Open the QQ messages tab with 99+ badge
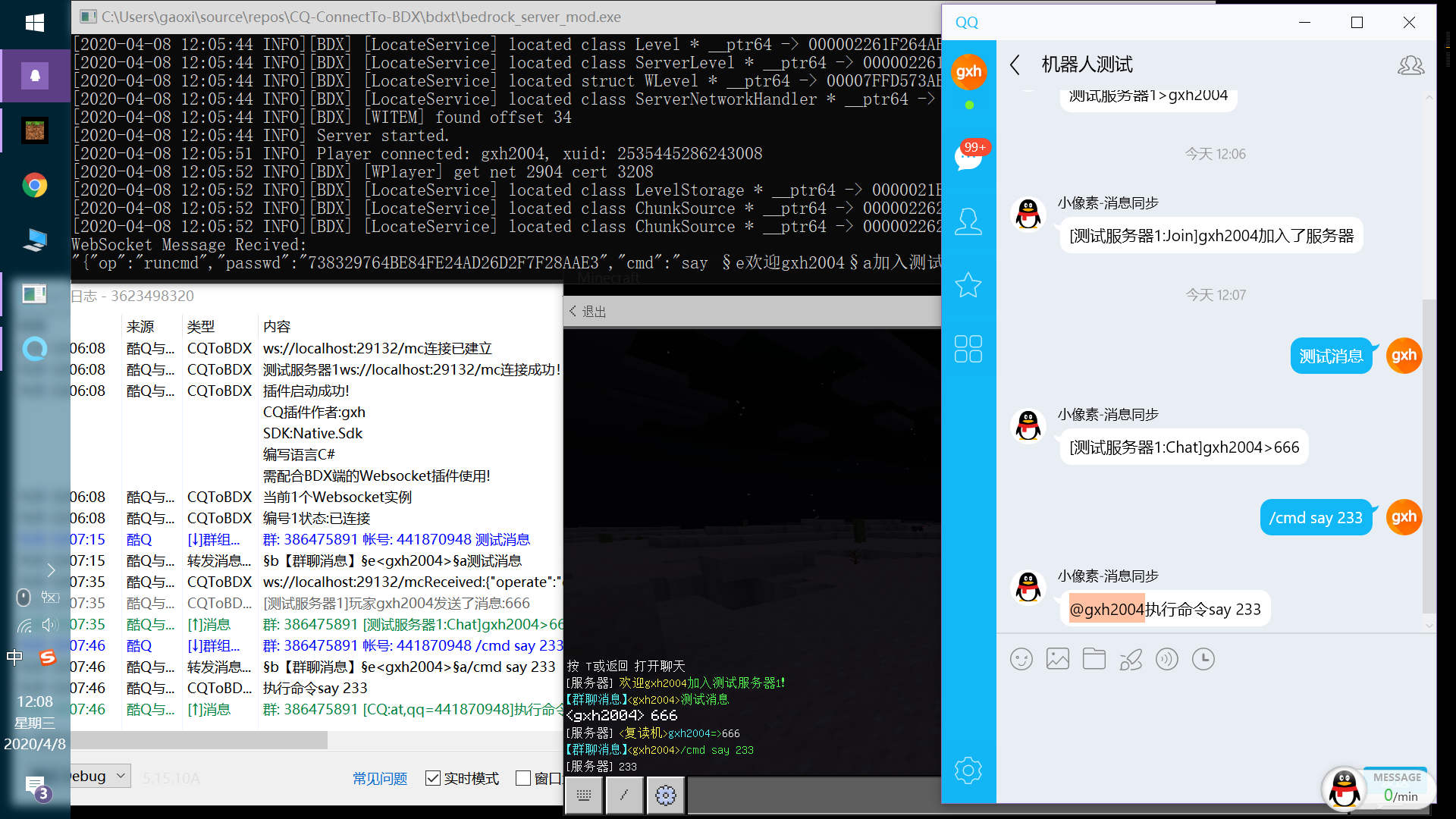Viewport: 1456px width, 819px height. point(968,157)
